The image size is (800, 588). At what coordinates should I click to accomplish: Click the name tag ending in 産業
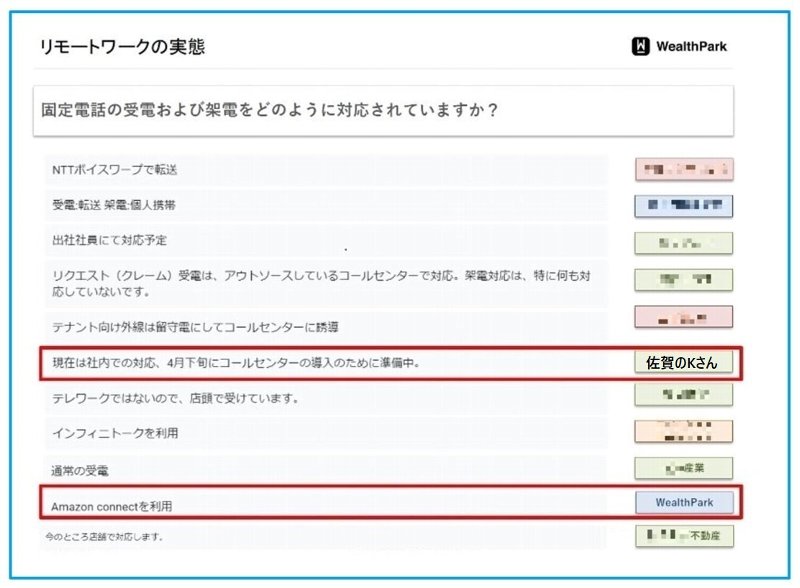684,468
